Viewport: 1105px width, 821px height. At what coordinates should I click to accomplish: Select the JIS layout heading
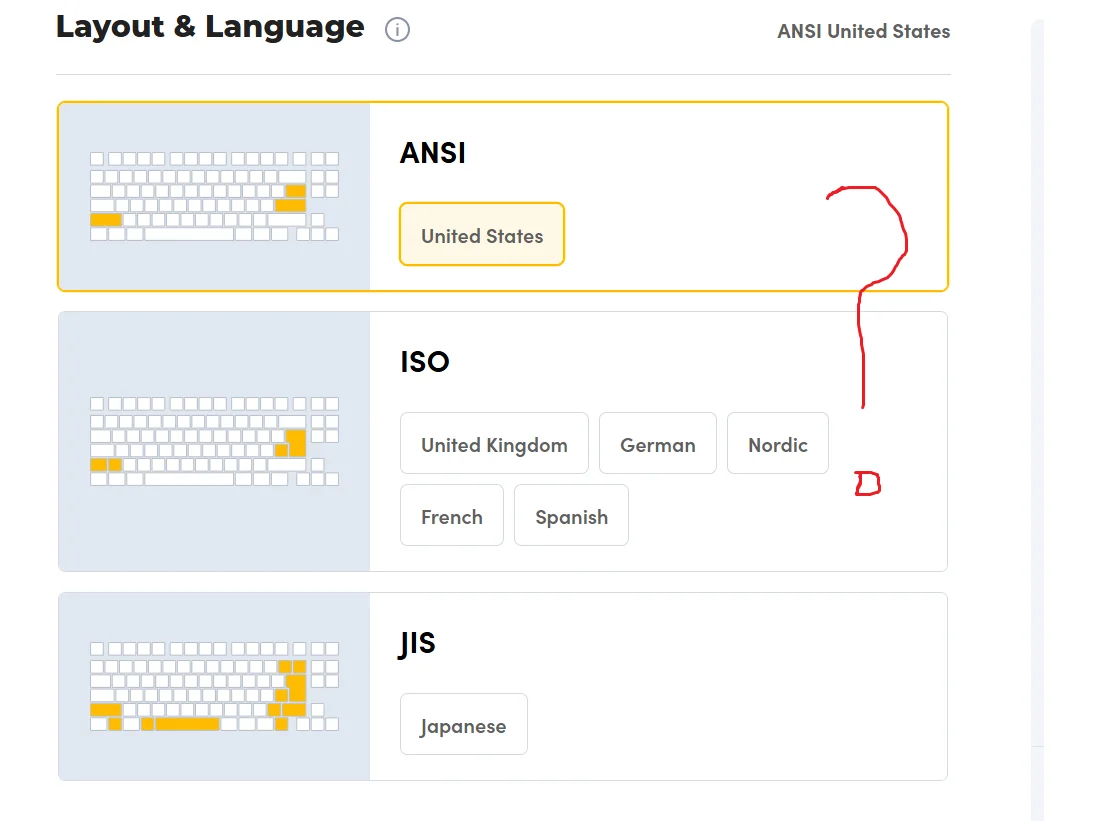tap(417, 642)
